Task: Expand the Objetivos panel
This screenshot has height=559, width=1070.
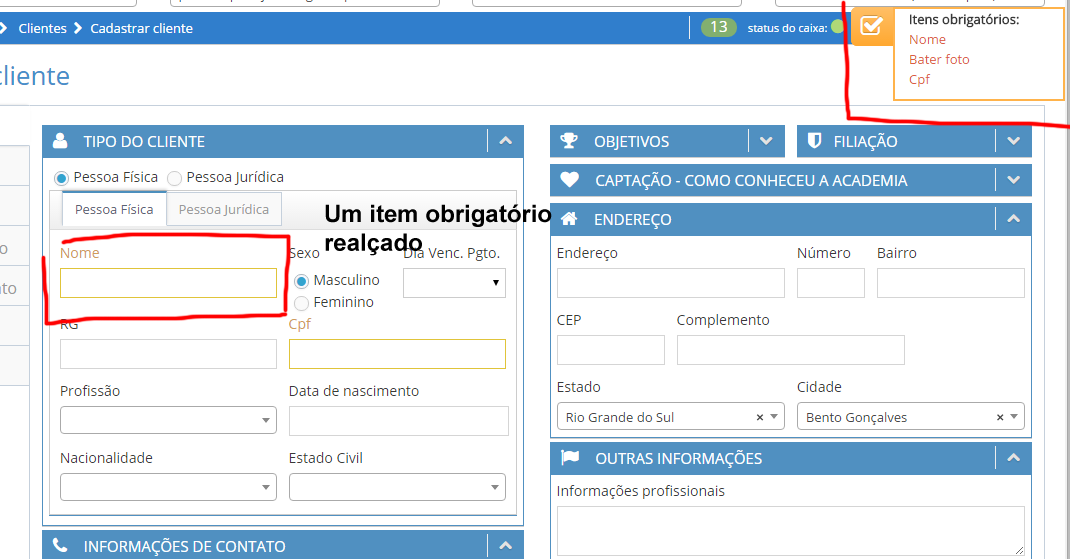Action: click(766, 141)
